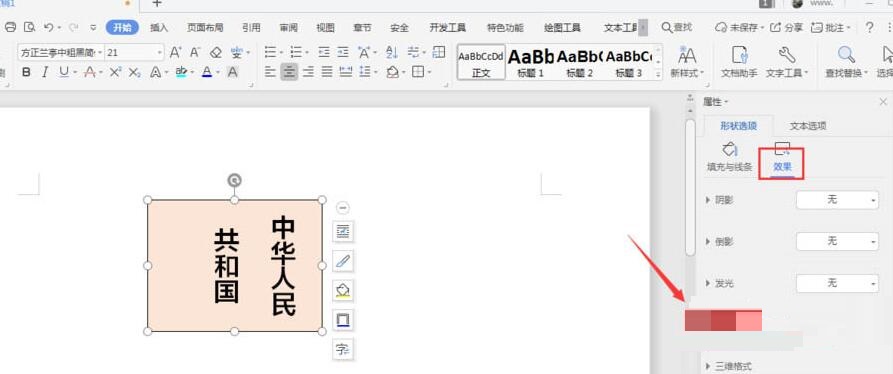Apply character shading icon
The height and width of the screenshot is (374, 893).
[232, 72]
